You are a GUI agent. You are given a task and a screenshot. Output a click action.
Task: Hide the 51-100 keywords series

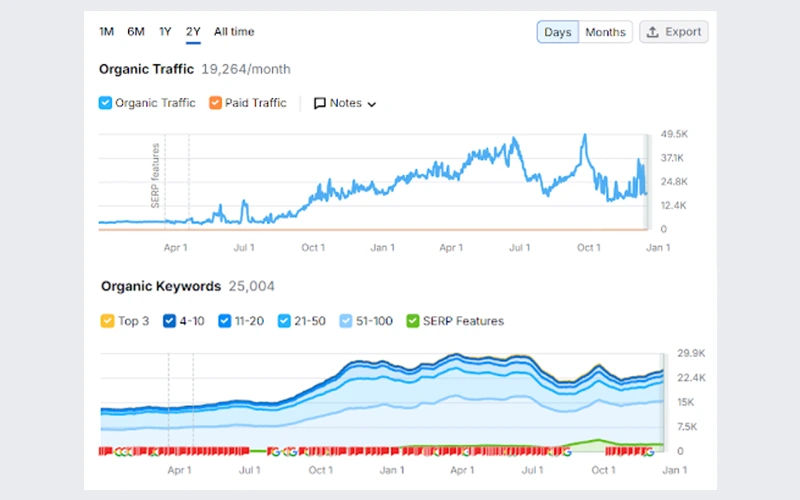point(346,321)
